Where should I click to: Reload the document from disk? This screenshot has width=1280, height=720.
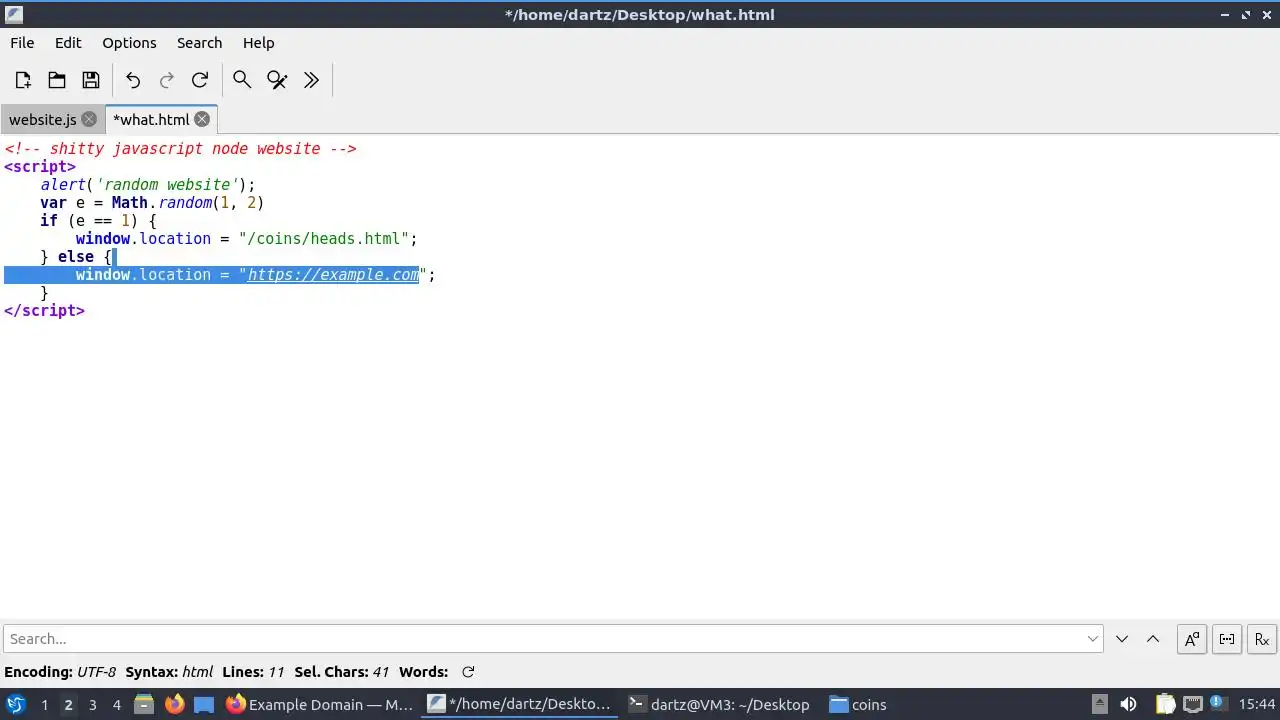200,80
